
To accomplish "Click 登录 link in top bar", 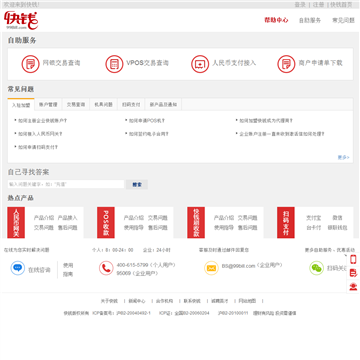I will 300,5.
